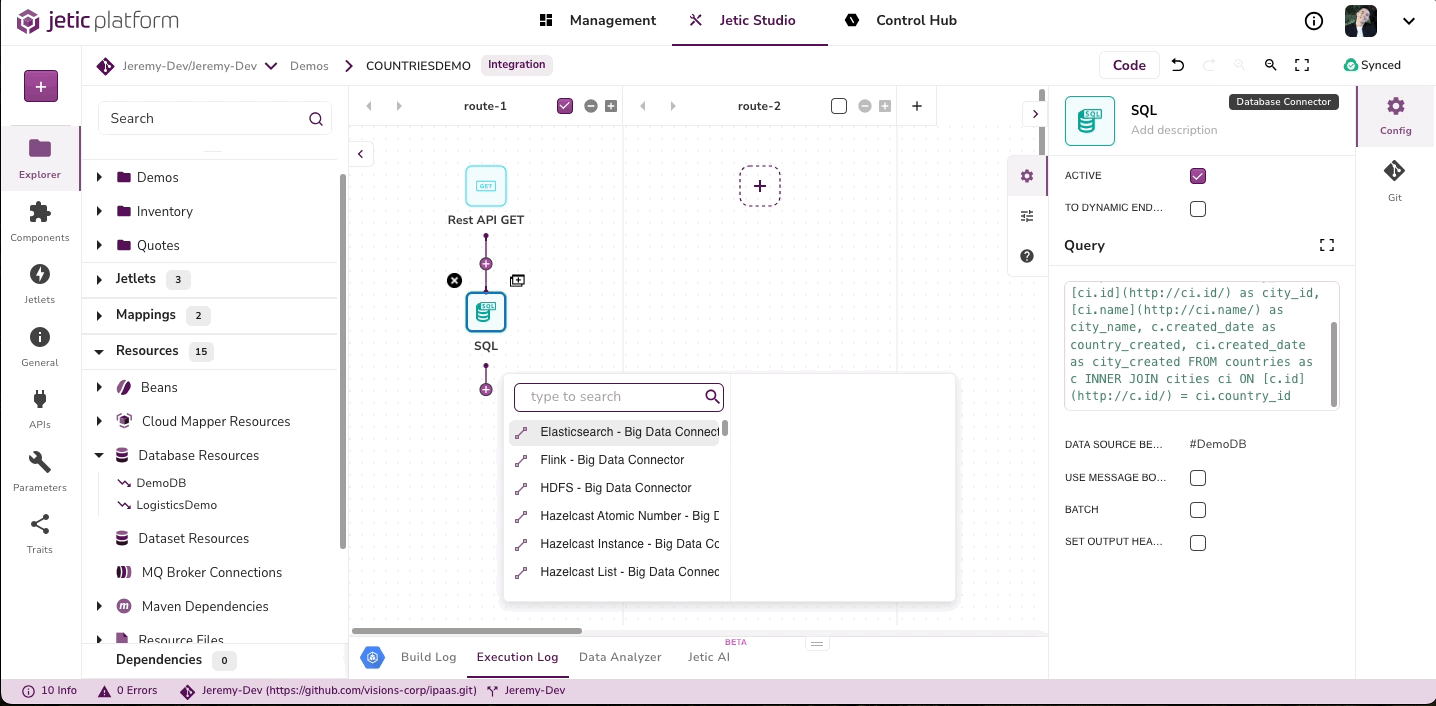Switch to the Management tab
The image size is (1436, 706).
(598, 20)
